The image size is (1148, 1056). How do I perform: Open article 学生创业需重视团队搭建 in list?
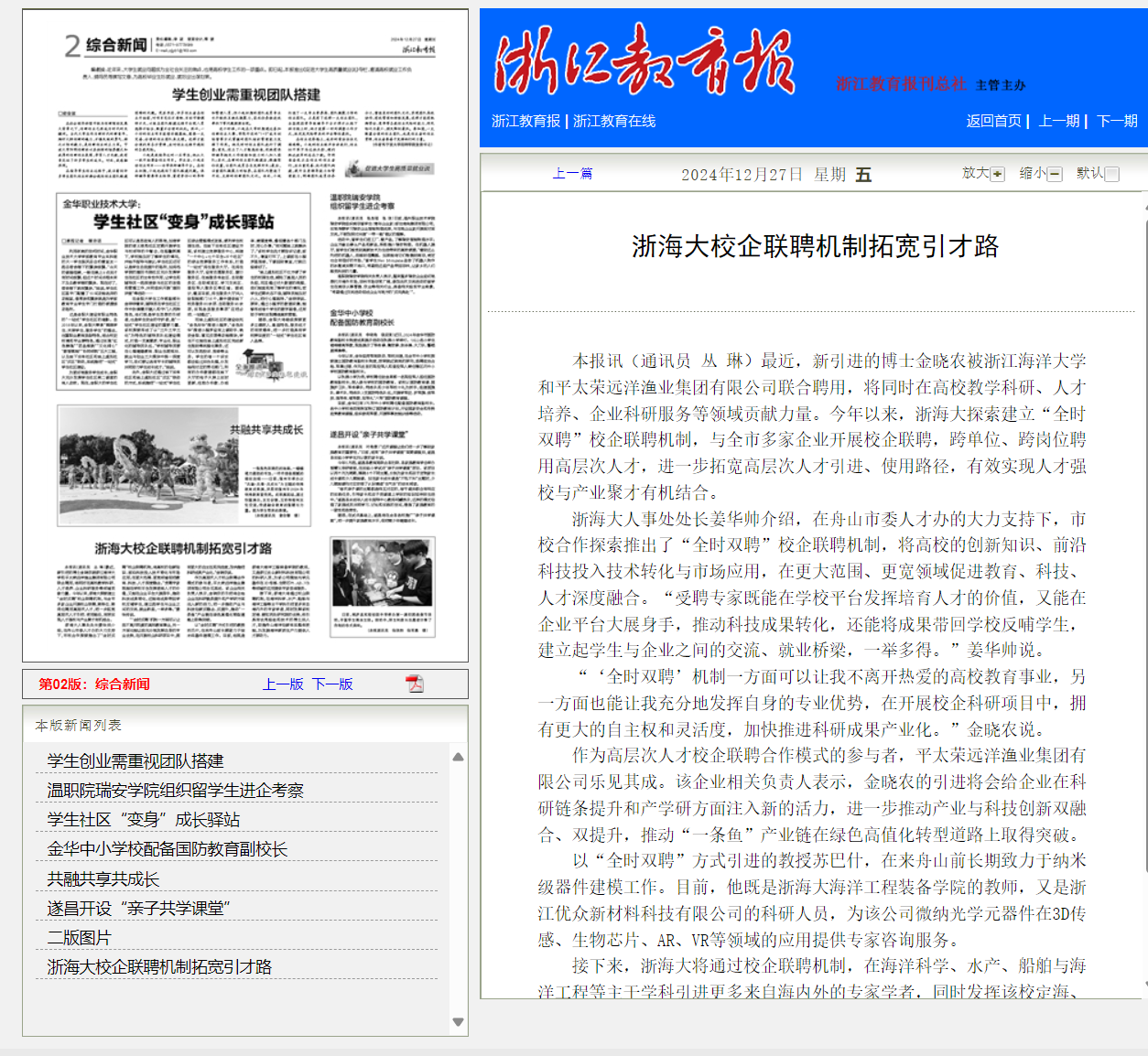point(135,761)
